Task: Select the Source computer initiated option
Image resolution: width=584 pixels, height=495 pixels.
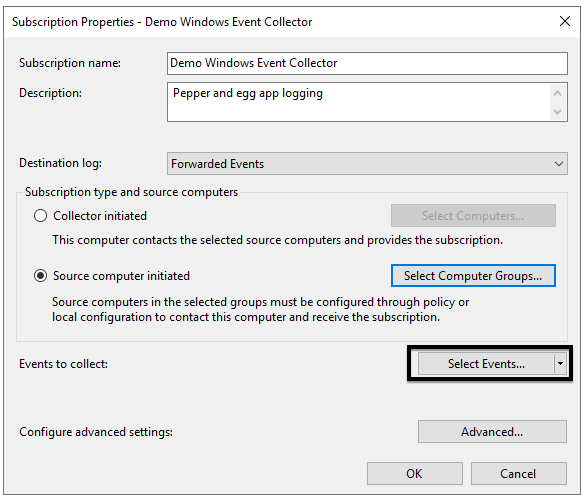Action: pyautogui.click(x=40, y=276)
